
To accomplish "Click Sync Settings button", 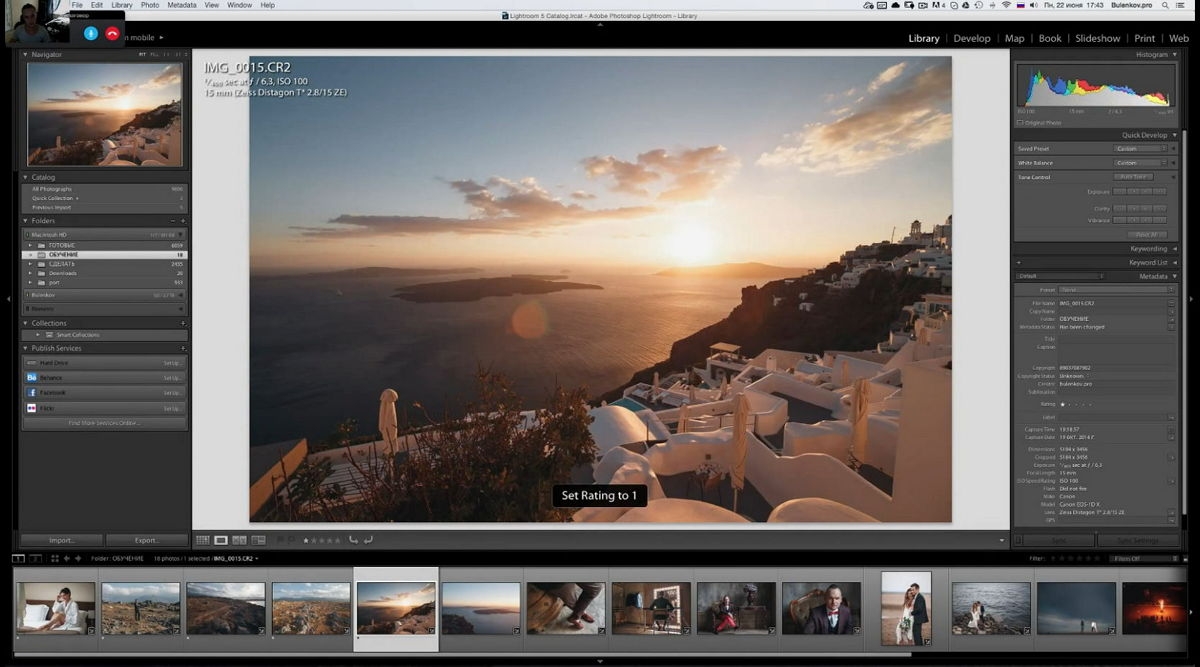I will click(1138, 540).
